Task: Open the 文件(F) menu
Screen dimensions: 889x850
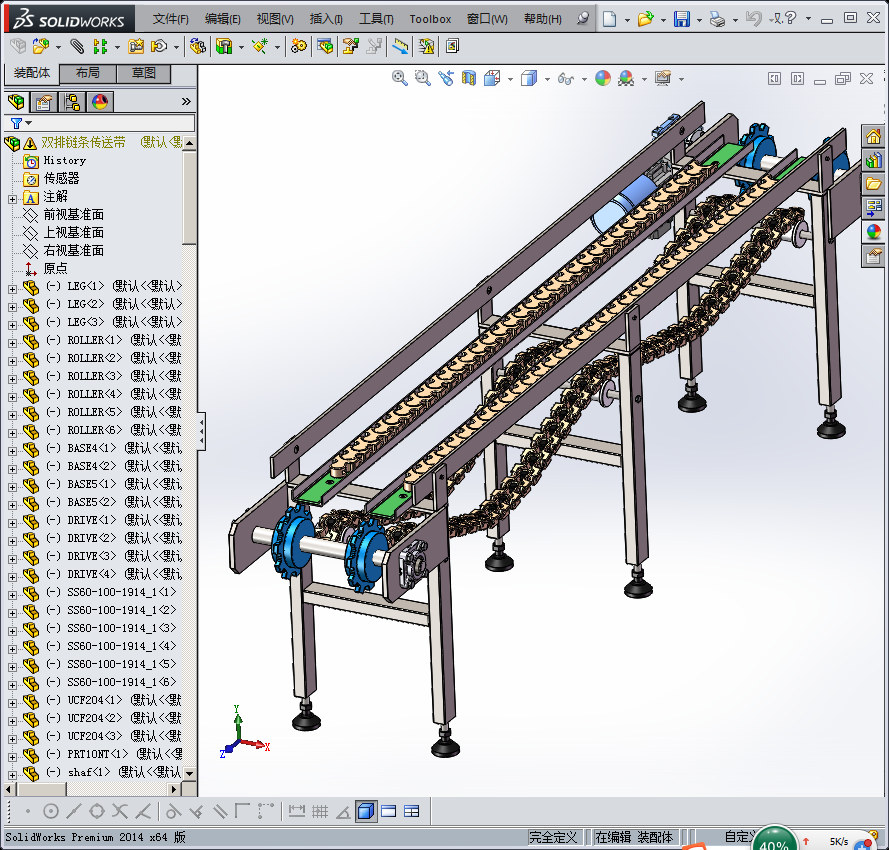Action: [171, 19]
